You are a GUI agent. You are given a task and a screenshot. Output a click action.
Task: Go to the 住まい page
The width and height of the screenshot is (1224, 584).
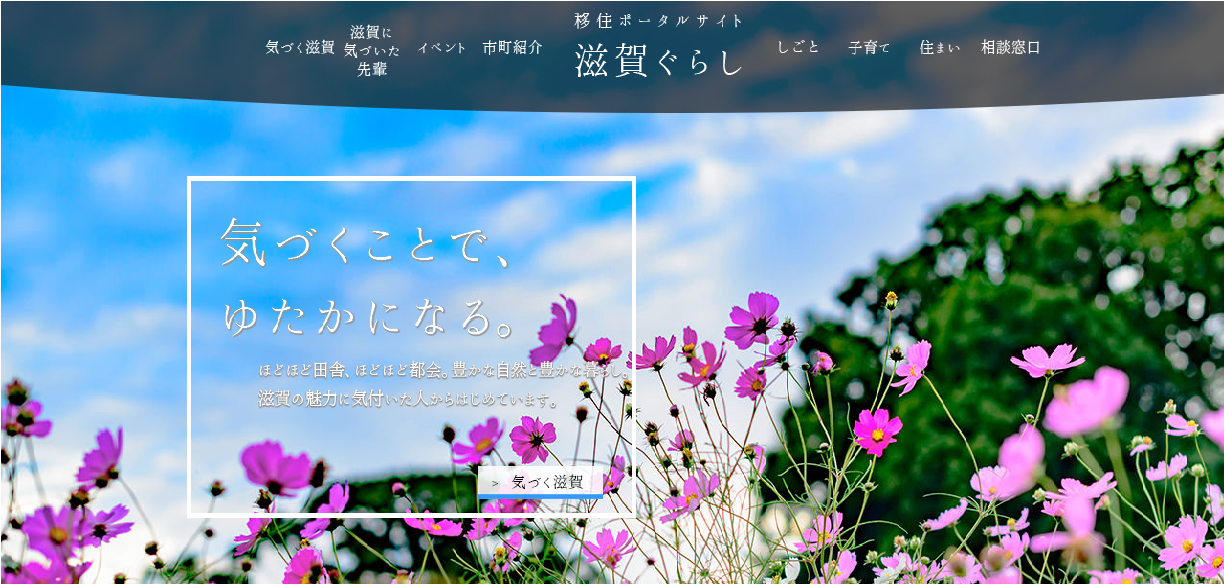(940, 47)
